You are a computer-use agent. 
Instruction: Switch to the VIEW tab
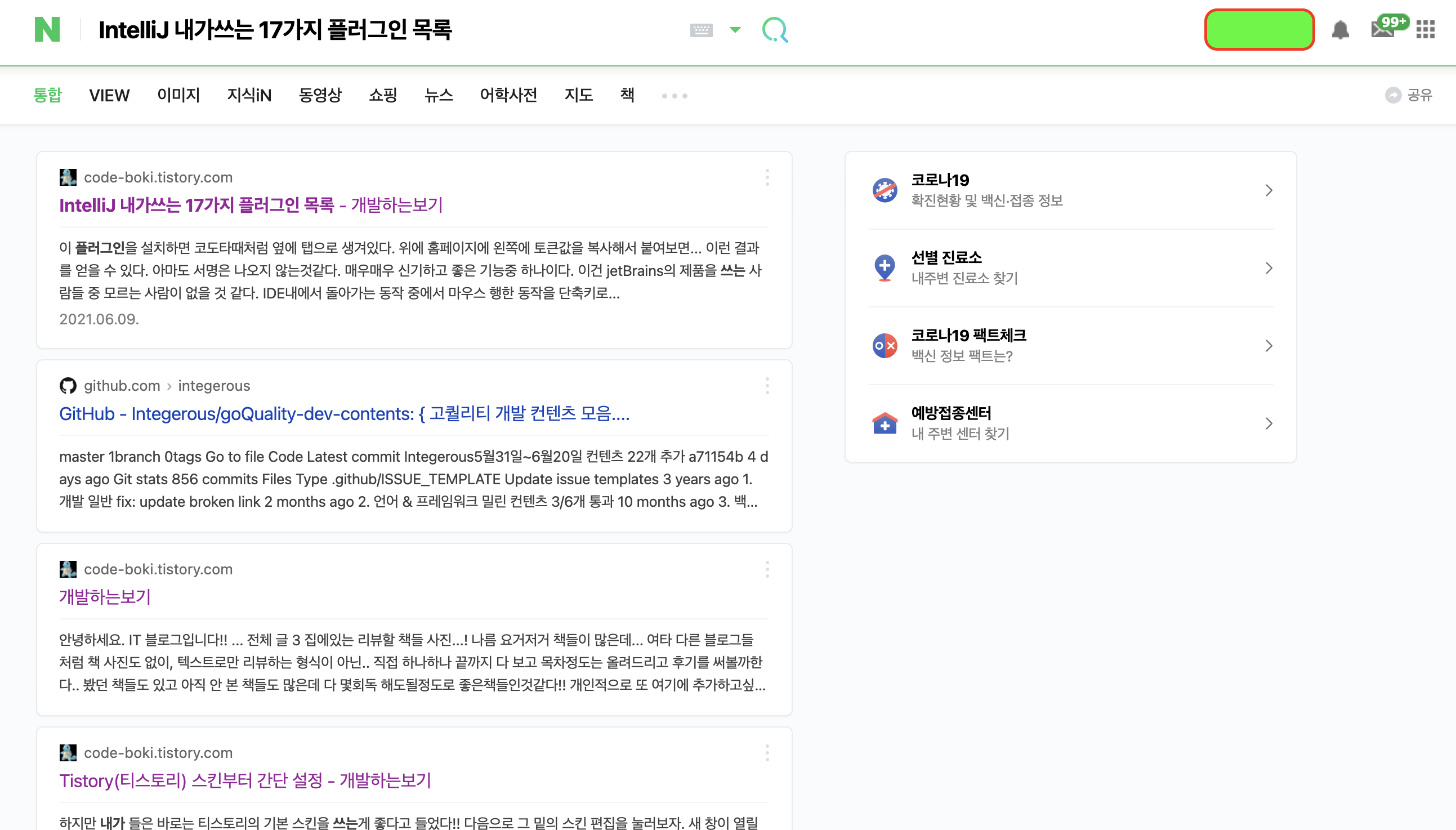[x=109, y=95]
